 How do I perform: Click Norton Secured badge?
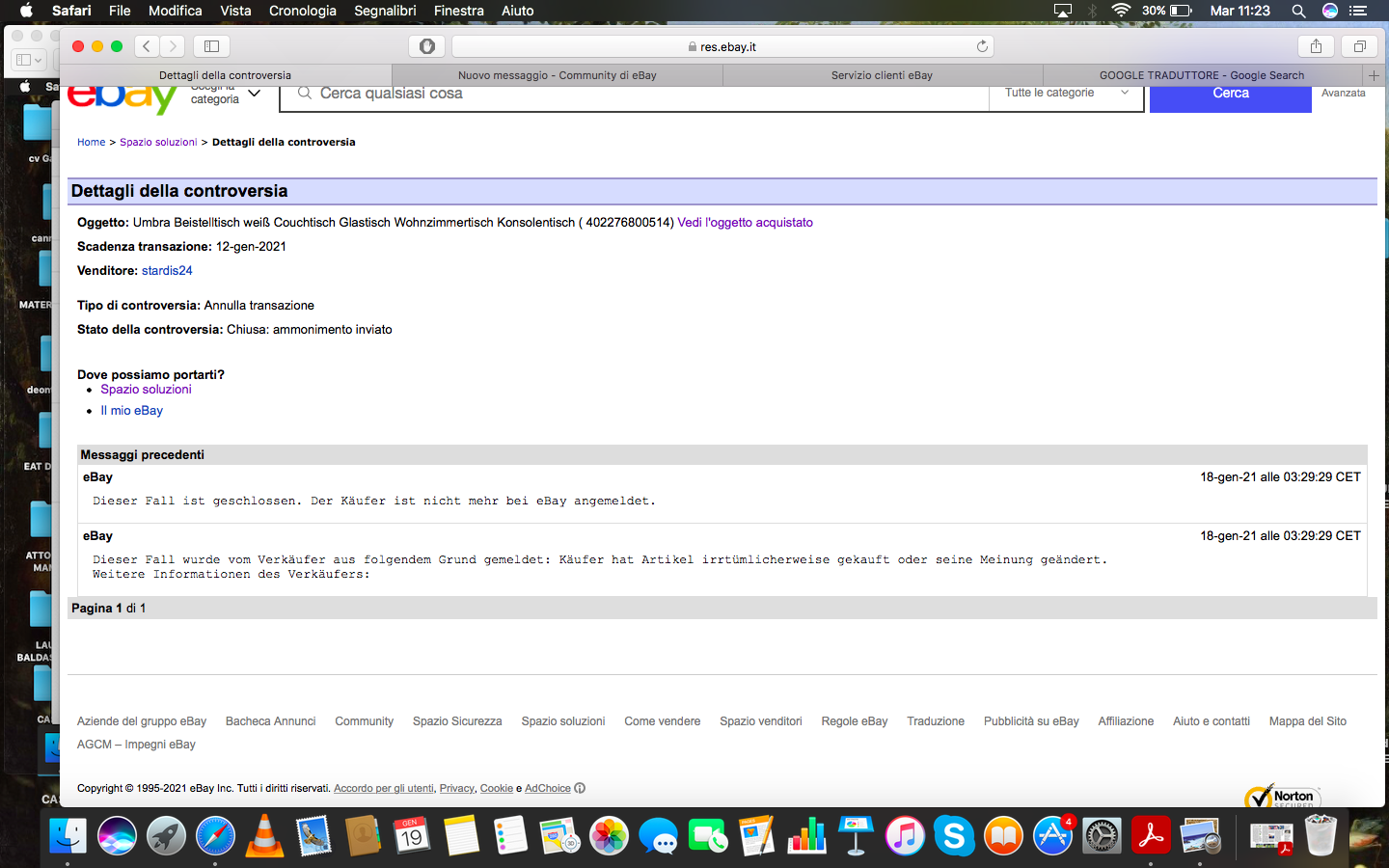coord(1282,796)
